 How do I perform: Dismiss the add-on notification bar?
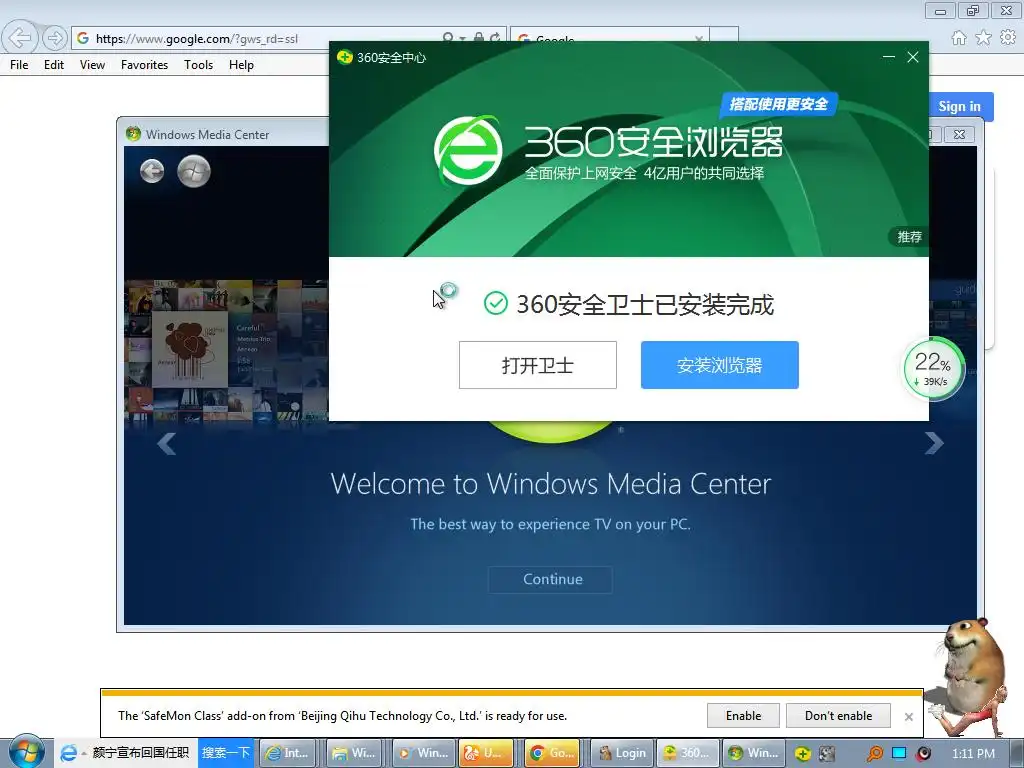(x=908, y=716)
